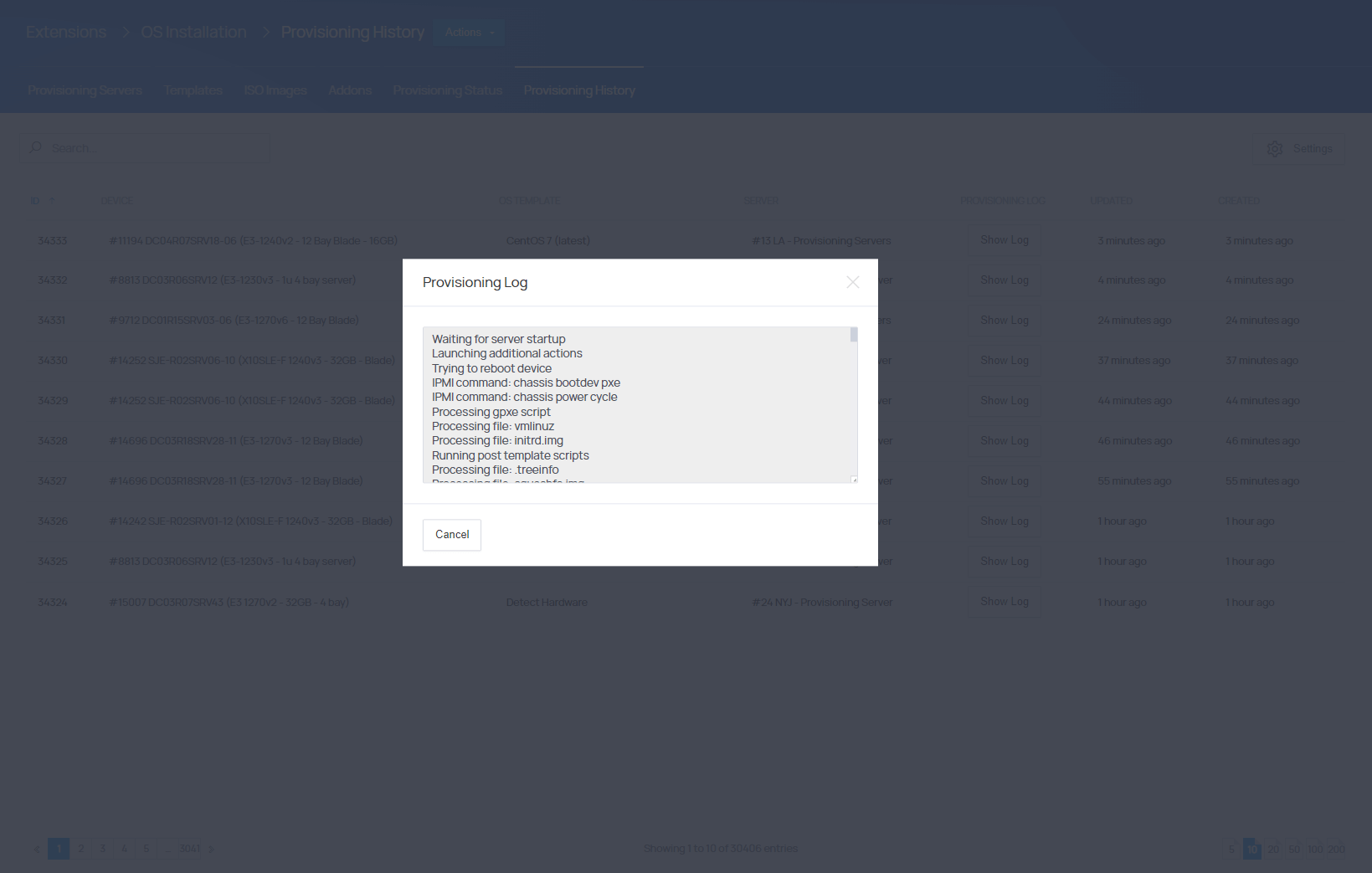Click the log textarea scrollbar thumb
The width and height of the screenshot is (1372, 873).
(854, 335)
